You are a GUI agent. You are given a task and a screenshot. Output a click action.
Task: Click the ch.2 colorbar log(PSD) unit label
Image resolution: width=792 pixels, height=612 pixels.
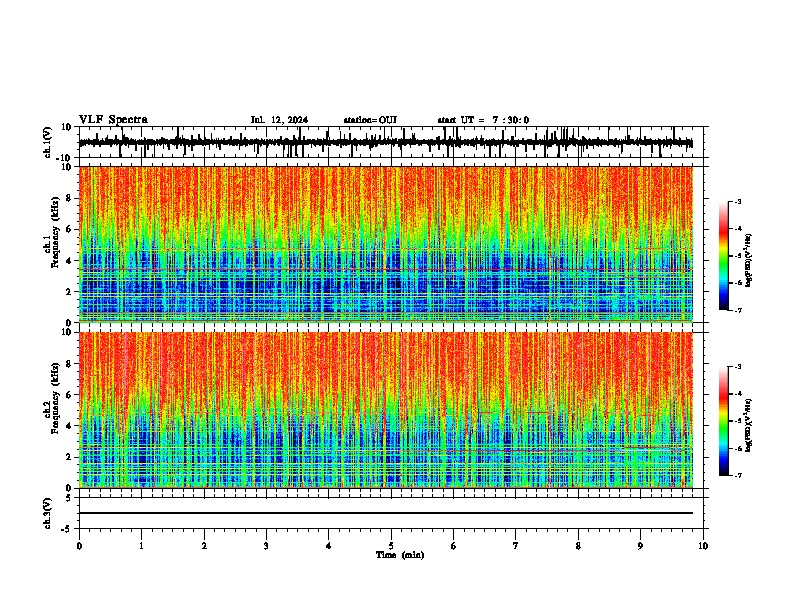coord(749,426)
